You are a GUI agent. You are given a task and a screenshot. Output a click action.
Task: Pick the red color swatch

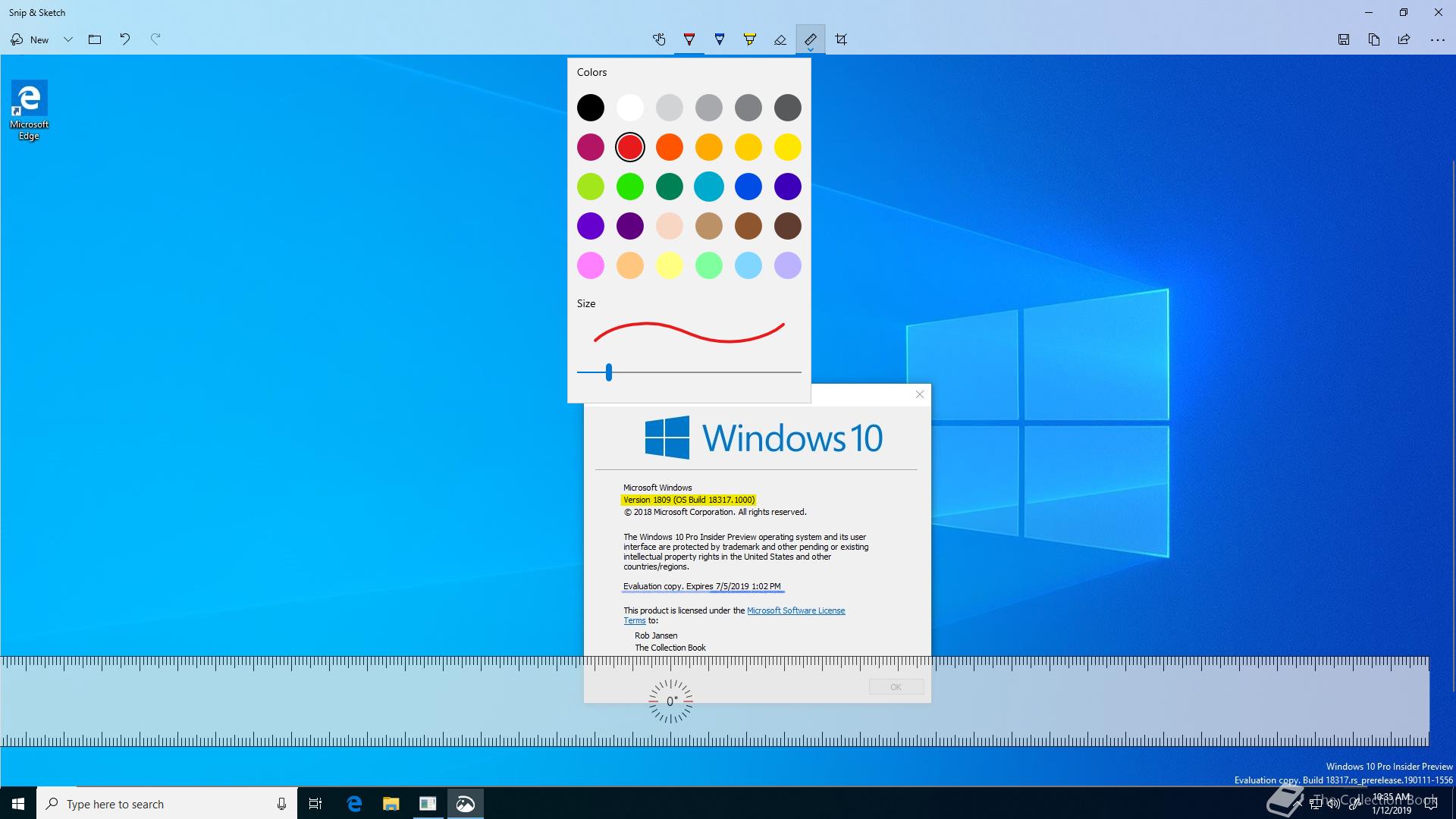(630, 147)
